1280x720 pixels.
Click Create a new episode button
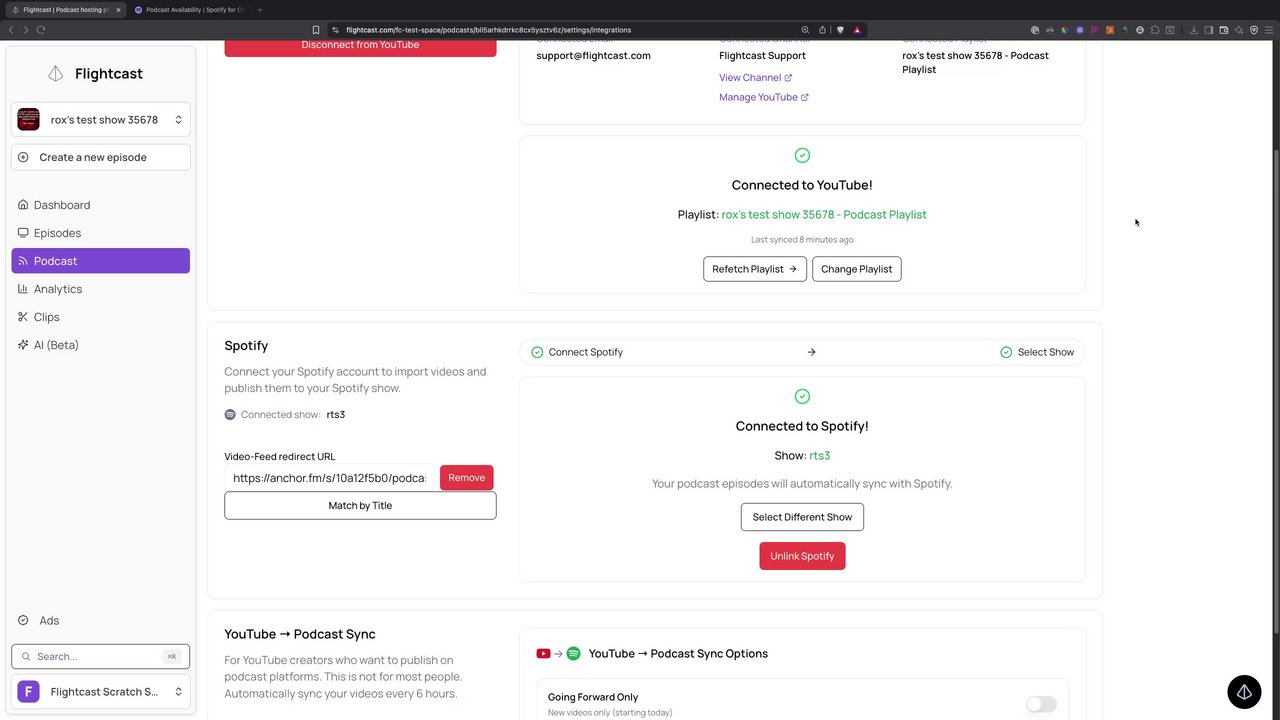(100, 157)
